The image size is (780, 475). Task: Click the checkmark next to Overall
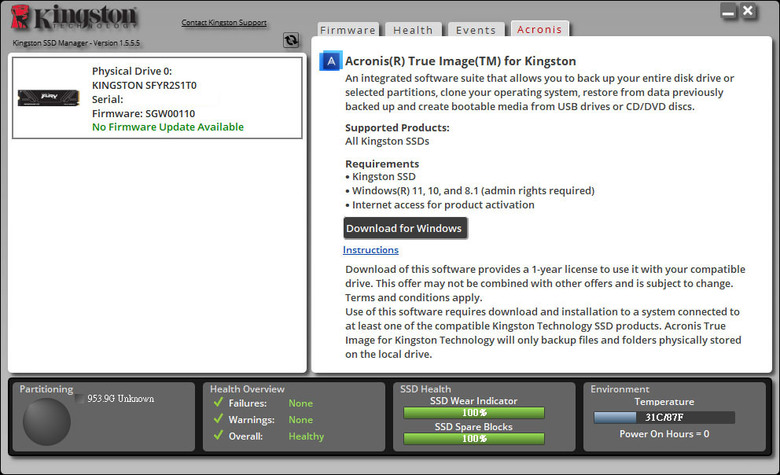click(218, 435)
